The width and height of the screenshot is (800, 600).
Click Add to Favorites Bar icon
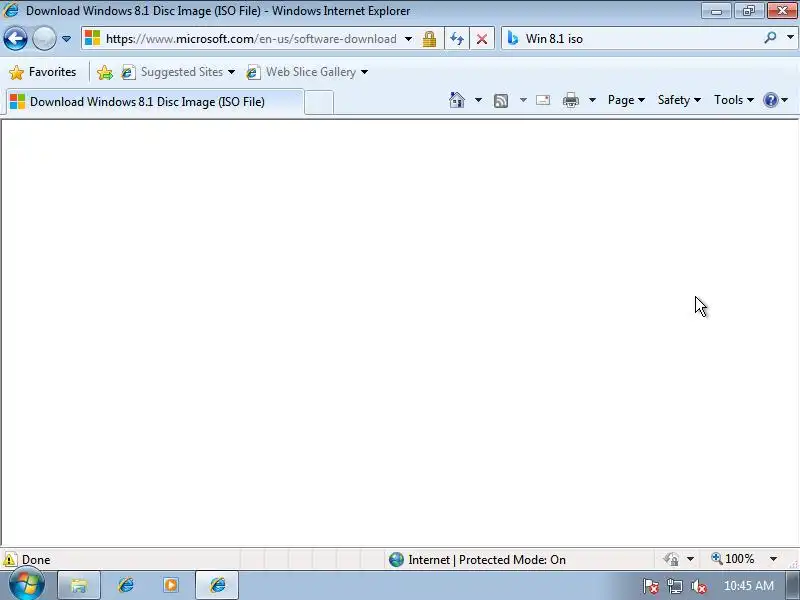pyautogui.click(x=105, y=72)
